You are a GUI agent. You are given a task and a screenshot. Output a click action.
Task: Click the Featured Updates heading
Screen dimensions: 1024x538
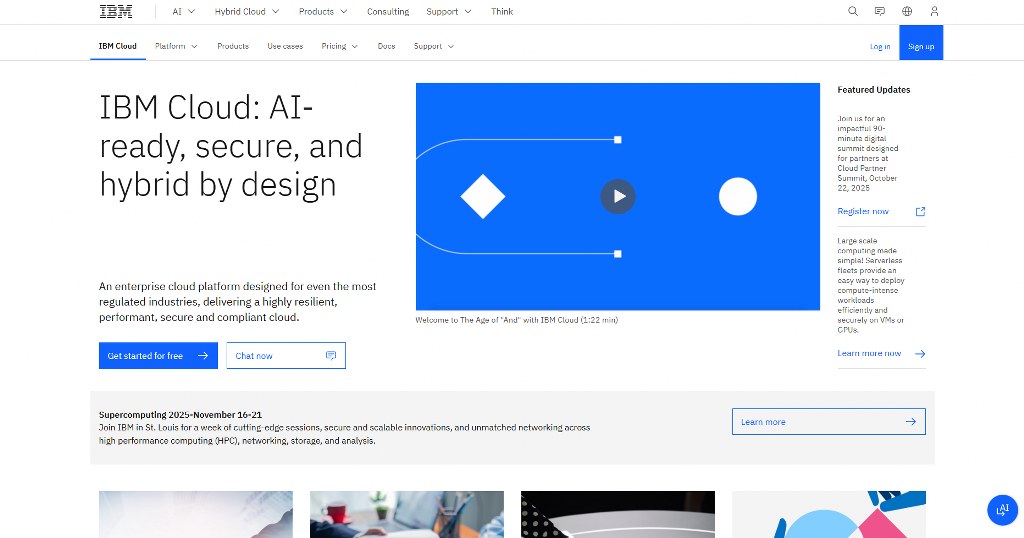click(874, 90)
